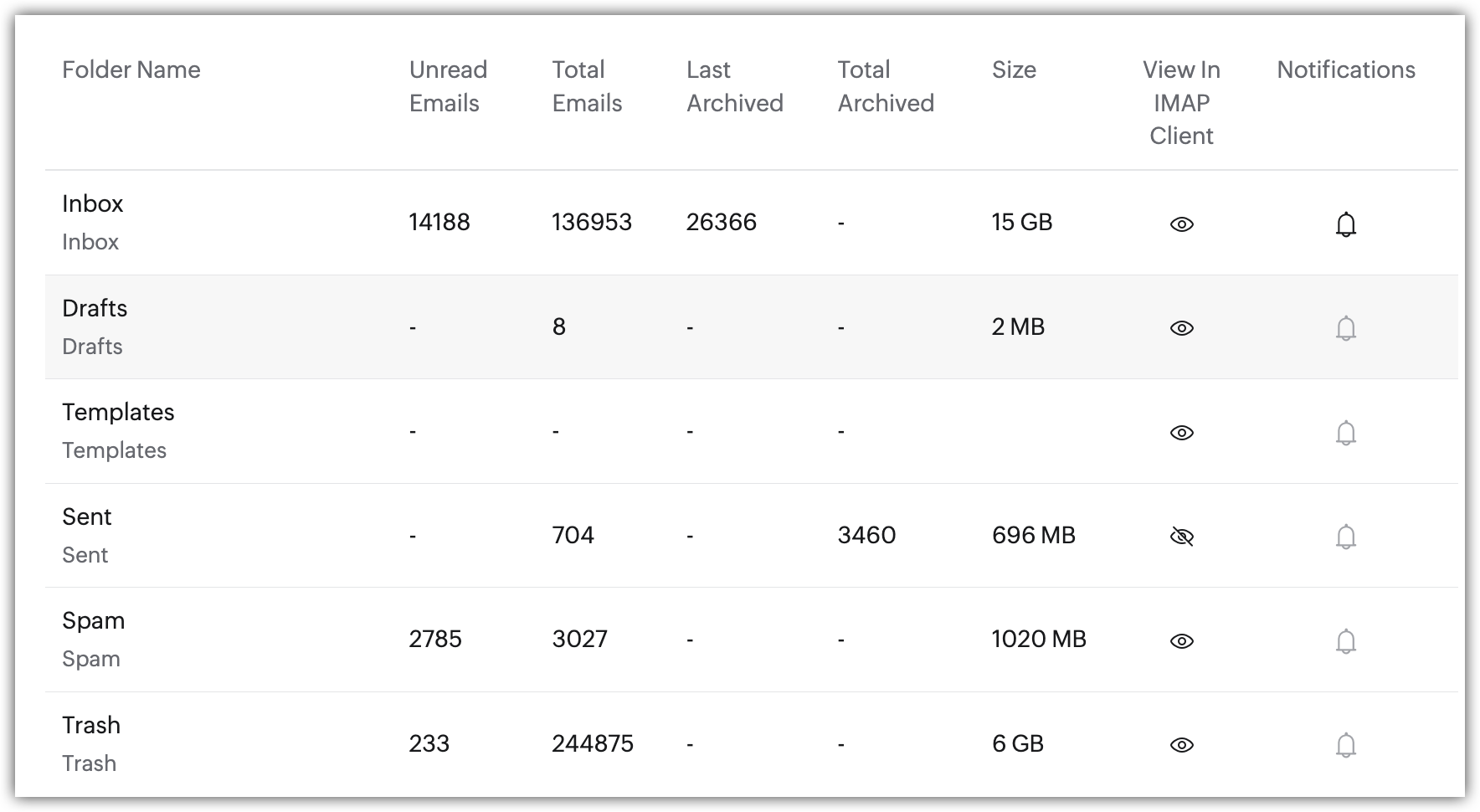1480x812 pixels.
Task: Enable Spam folder notification bell
Action: point(1345,641)
